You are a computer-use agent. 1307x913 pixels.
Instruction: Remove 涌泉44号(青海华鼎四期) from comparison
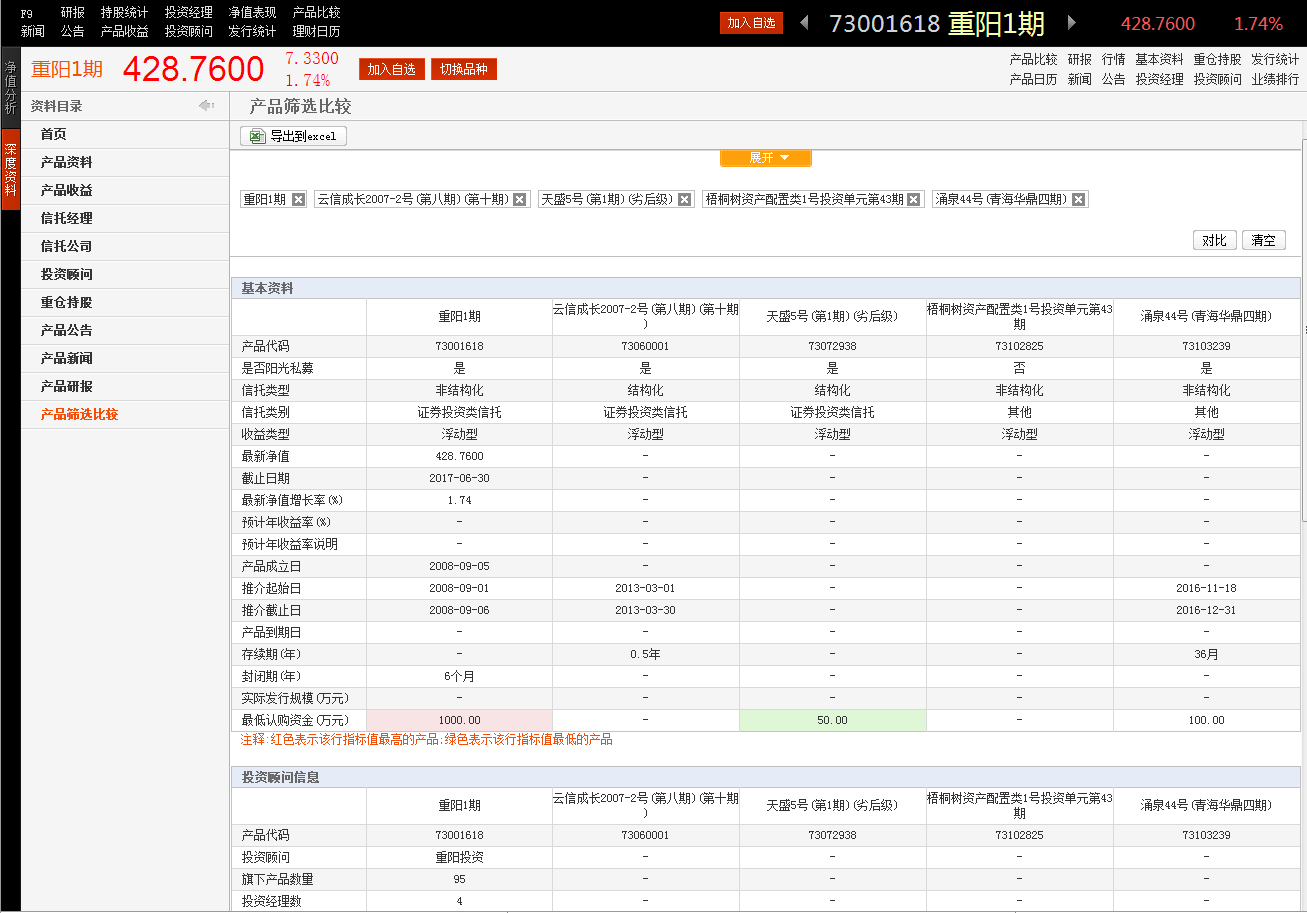click(1078, 198)
